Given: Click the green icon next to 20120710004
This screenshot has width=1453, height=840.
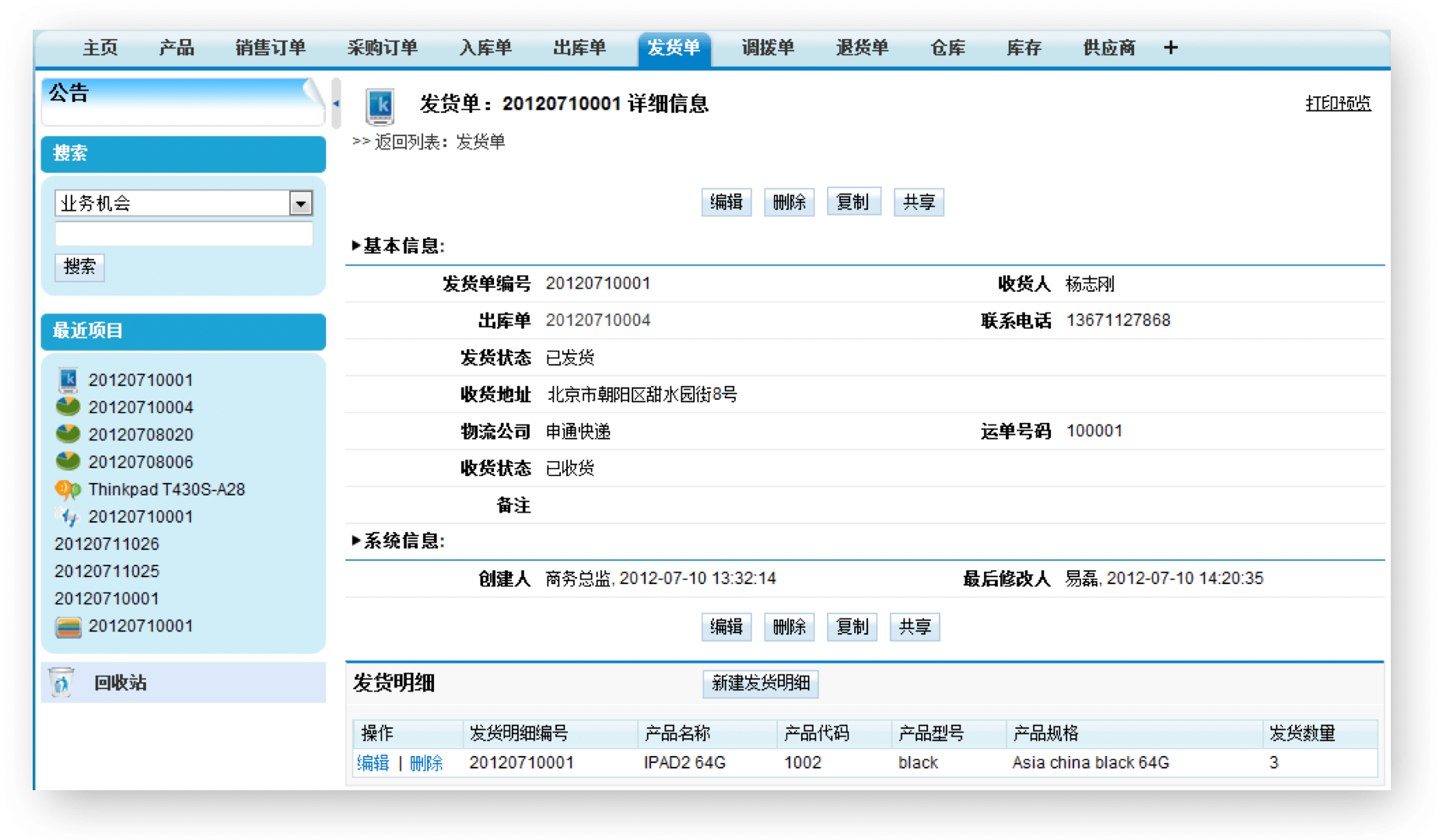Looking at the screenshot, I should coord(68,407).
